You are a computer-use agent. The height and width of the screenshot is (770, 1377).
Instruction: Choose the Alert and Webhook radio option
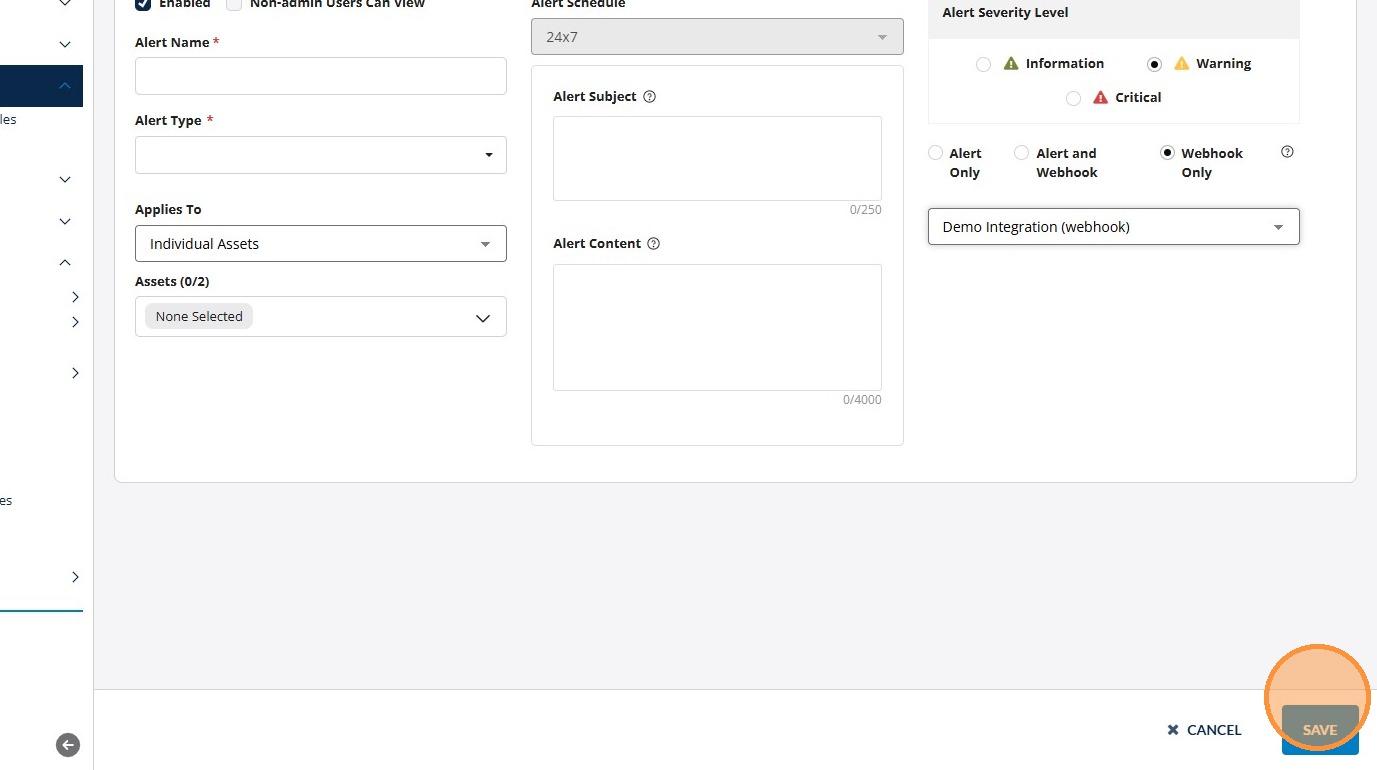tap(1022, 153)
